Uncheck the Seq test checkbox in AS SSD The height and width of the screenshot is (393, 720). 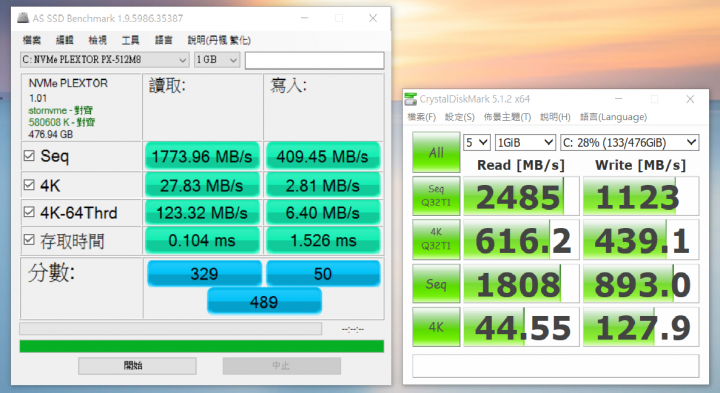29,156
